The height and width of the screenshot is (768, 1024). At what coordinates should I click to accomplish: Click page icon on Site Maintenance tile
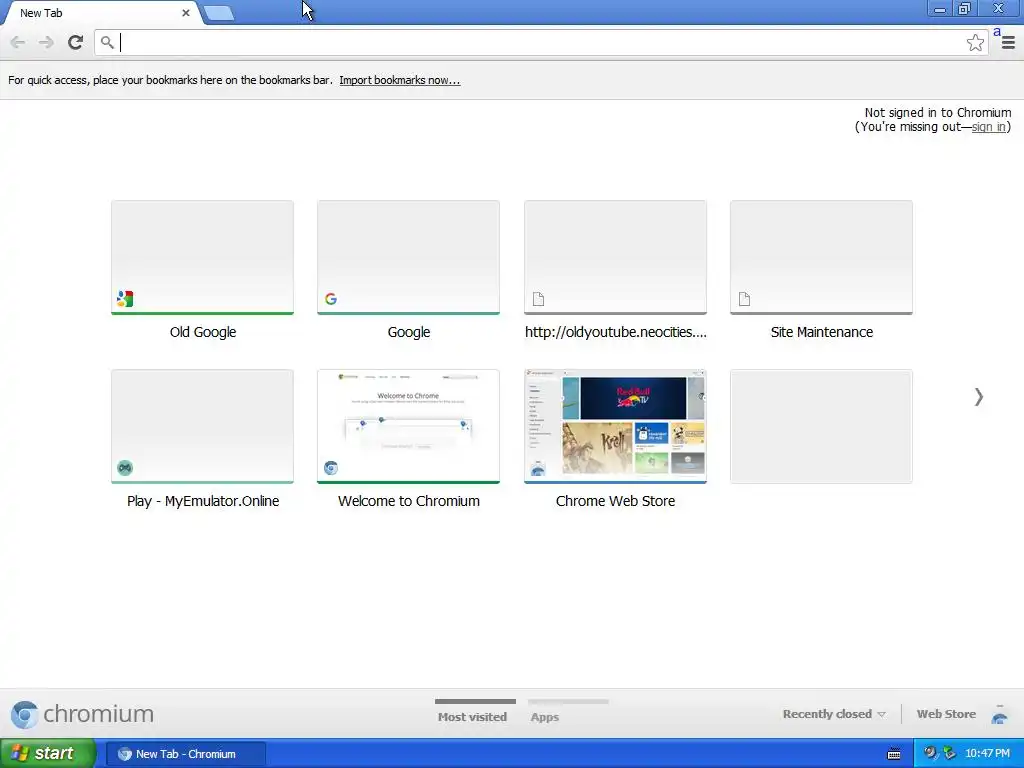click(x=744, y=299)
